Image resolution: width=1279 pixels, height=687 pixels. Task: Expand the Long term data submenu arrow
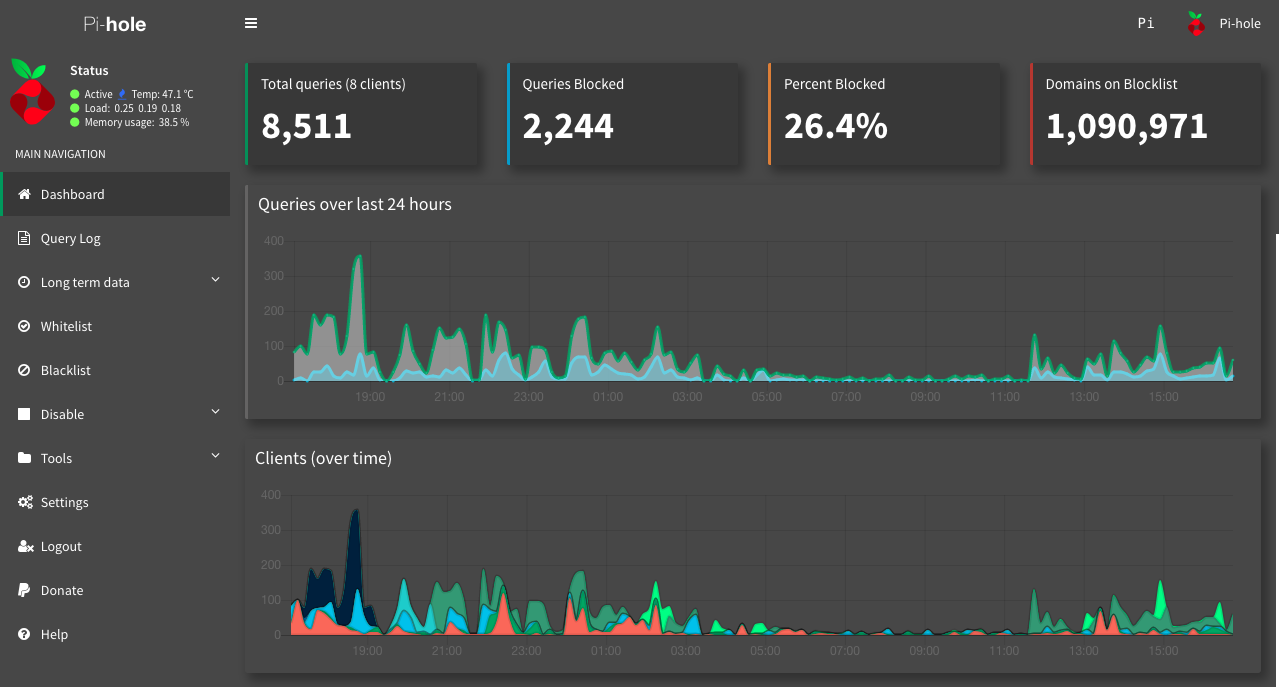[215, 281]
